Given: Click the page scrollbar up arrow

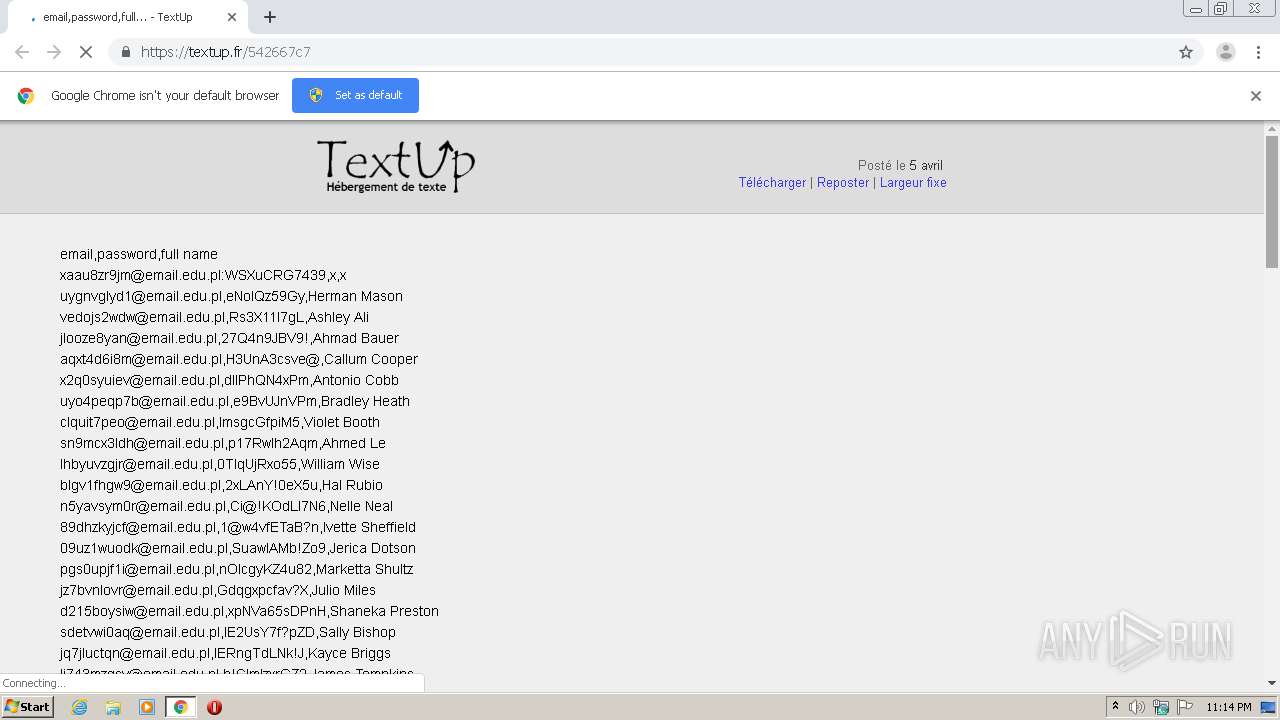Looking at the screenshot, I should click(1272, 129).
